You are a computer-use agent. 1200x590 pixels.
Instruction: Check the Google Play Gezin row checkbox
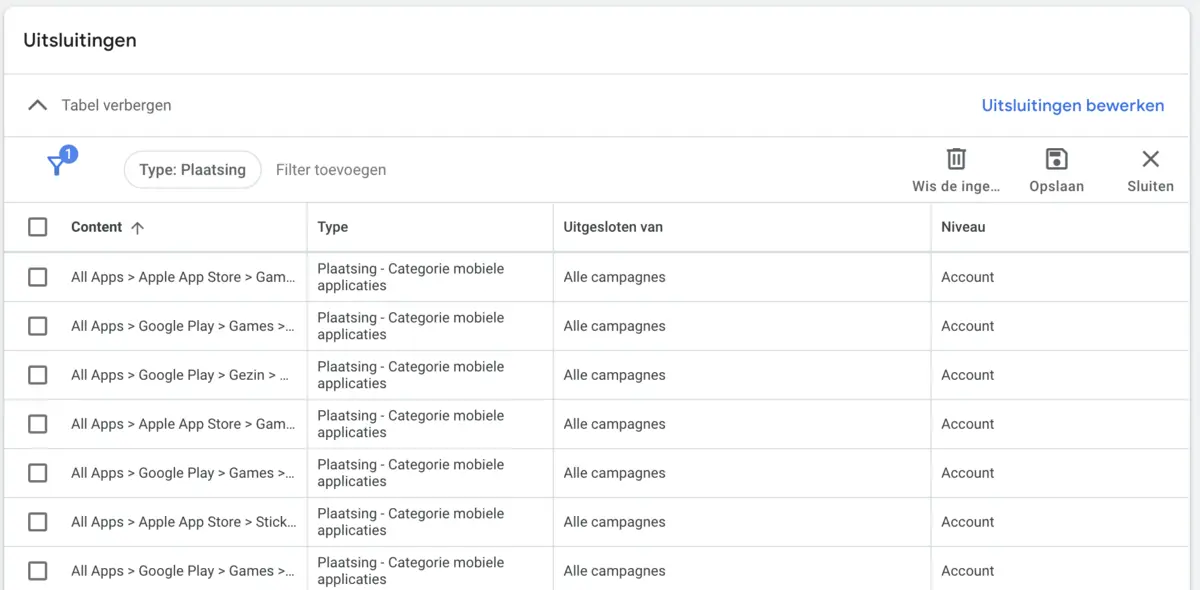tap(37, 375)
